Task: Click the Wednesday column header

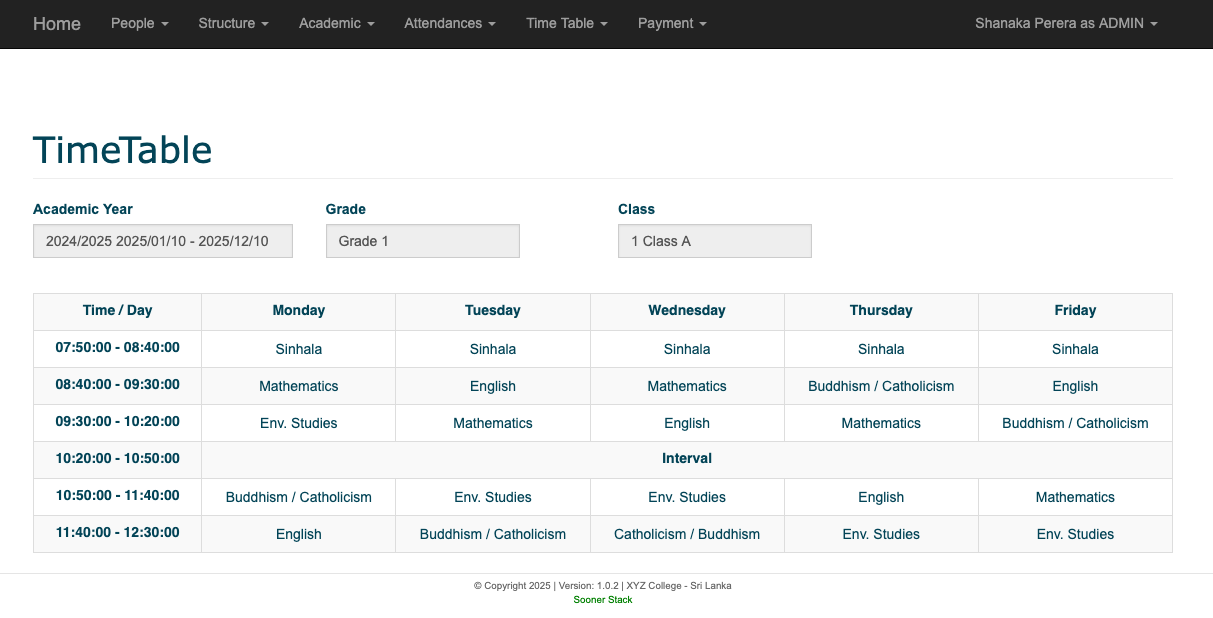Action: 686,311
